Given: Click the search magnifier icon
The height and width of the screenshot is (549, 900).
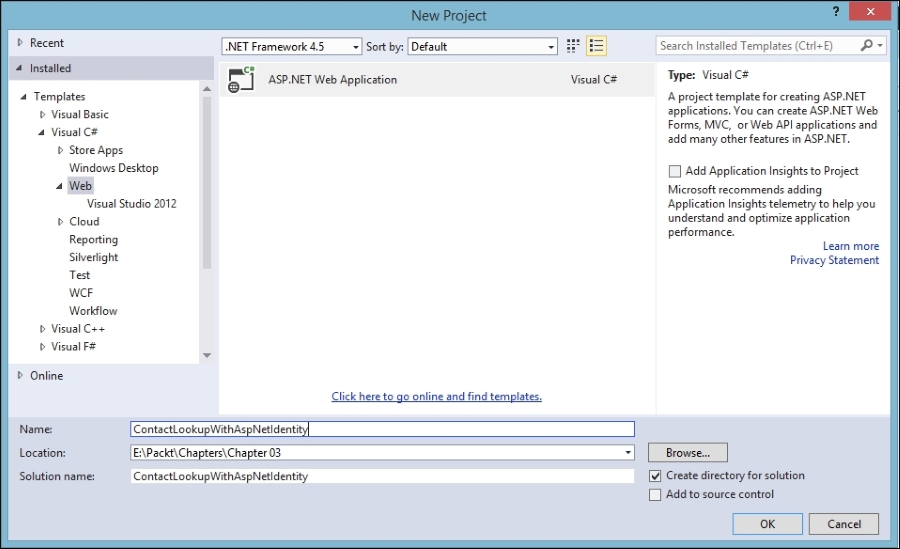Looking at the screenshot, I should [x=867, y=46].
